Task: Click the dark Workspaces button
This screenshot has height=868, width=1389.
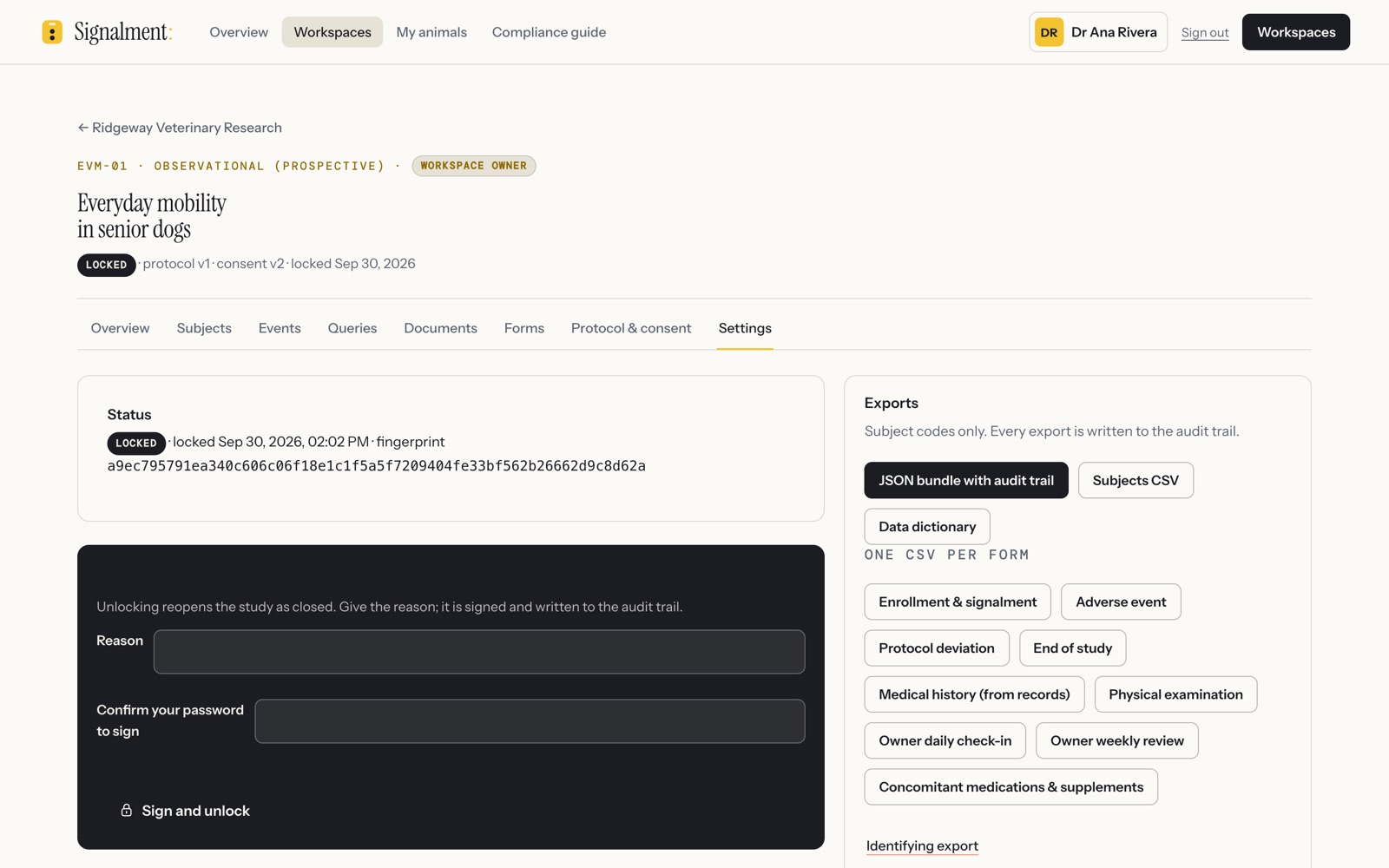Action: (1296, 32)
